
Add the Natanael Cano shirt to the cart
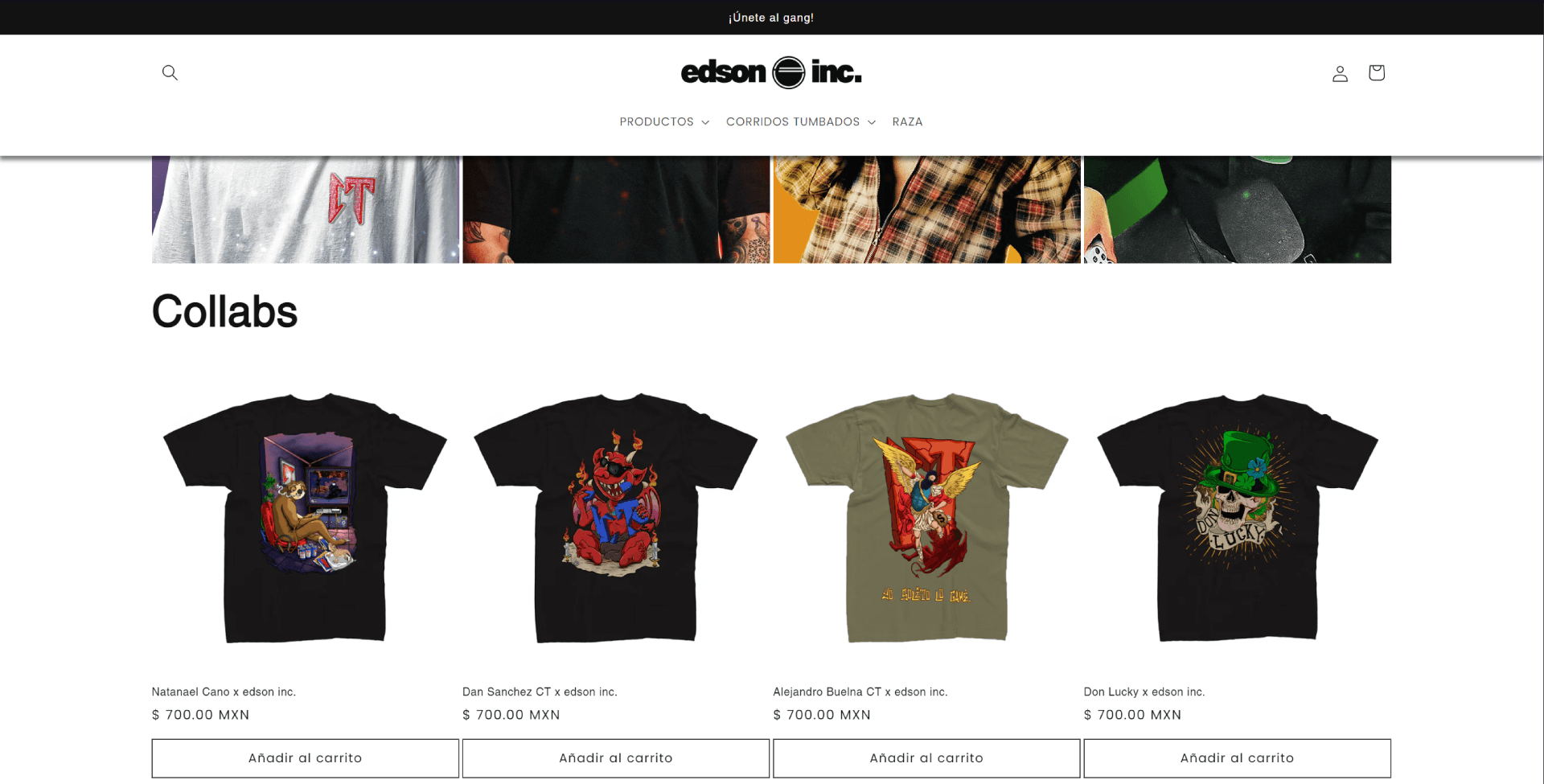click(306, 758)
